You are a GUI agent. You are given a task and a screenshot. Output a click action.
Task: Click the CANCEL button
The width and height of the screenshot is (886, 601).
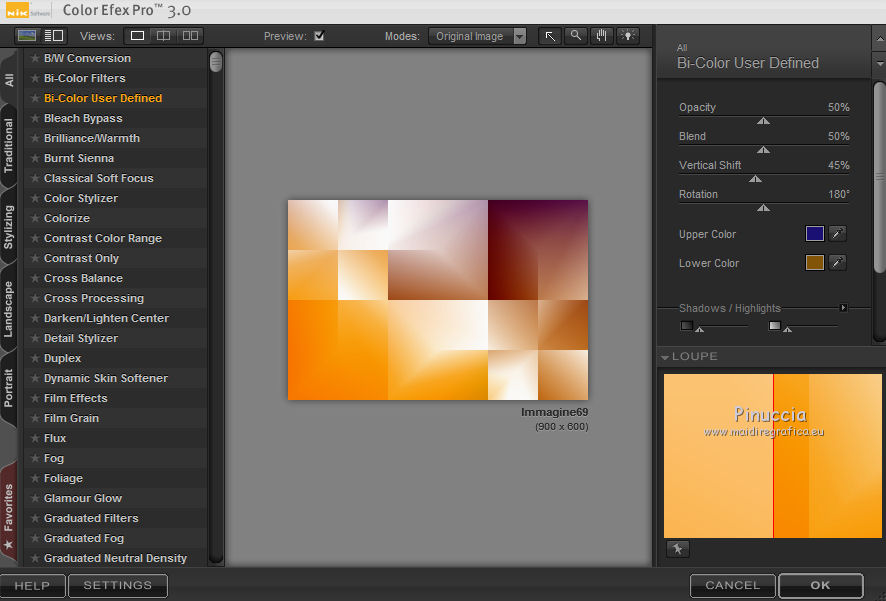click(732, 586)
